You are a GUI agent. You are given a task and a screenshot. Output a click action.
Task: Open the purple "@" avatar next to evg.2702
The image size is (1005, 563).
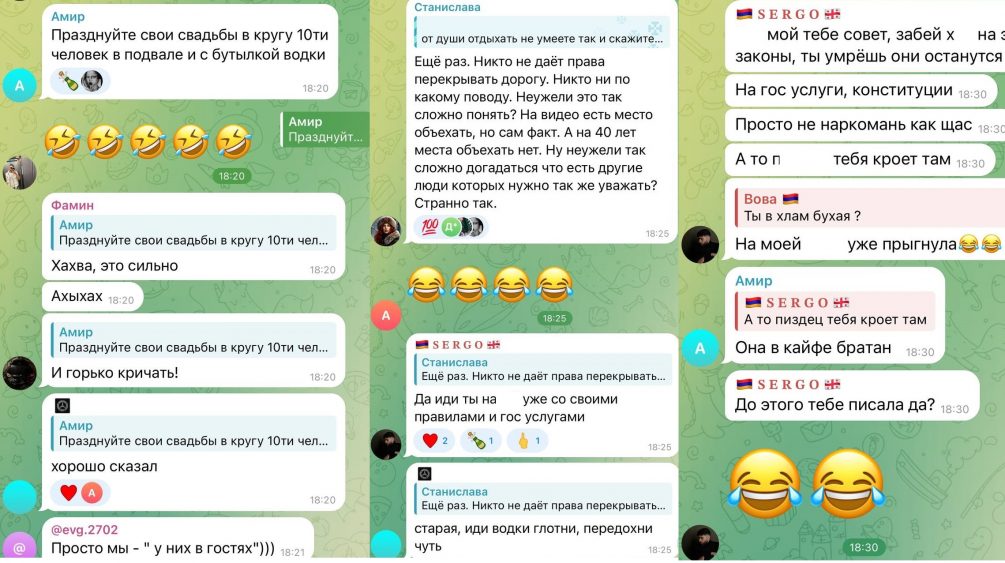coord(19,547)
